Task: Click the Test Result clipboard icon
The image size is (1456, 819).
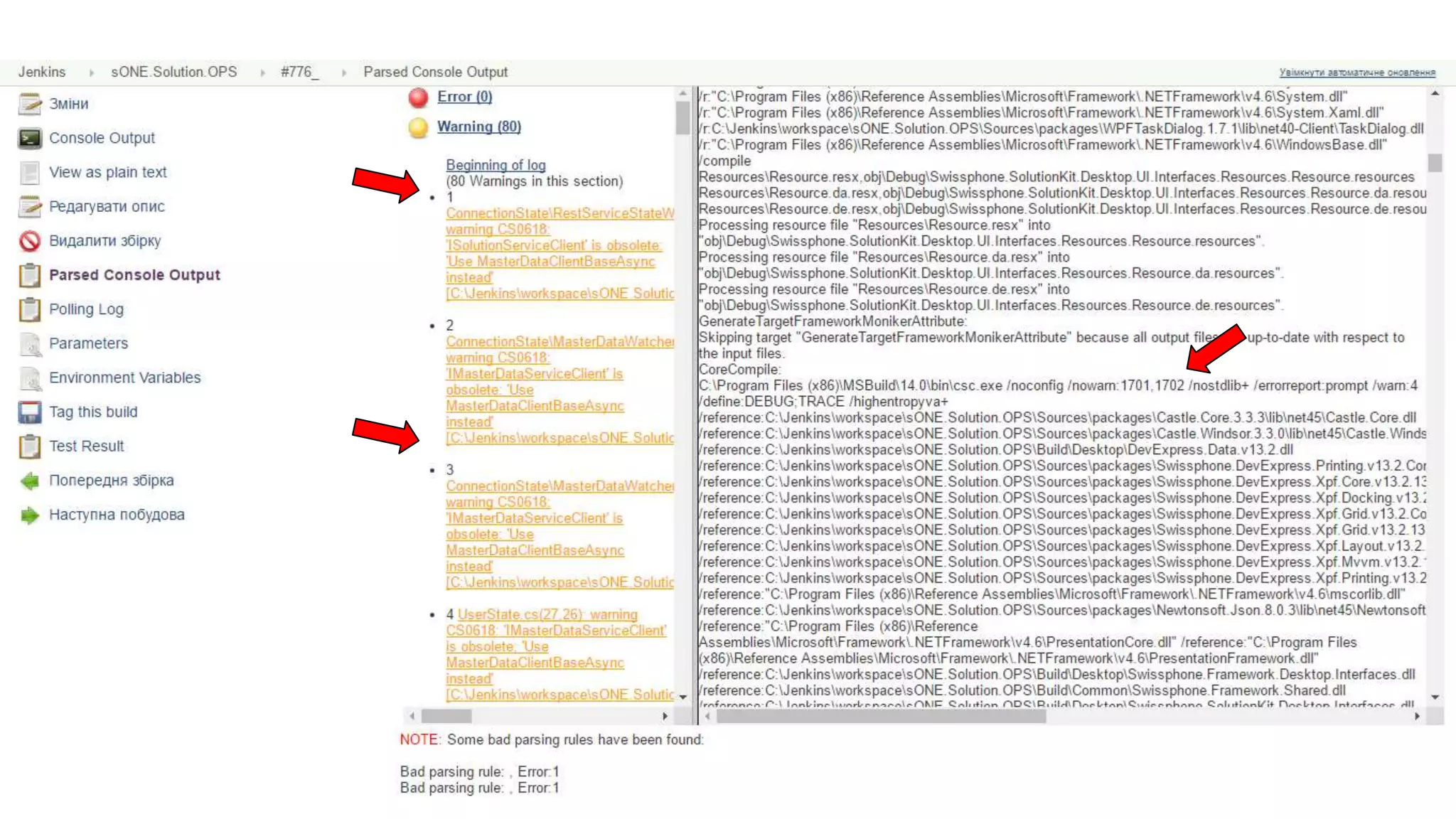Action: 30,446
